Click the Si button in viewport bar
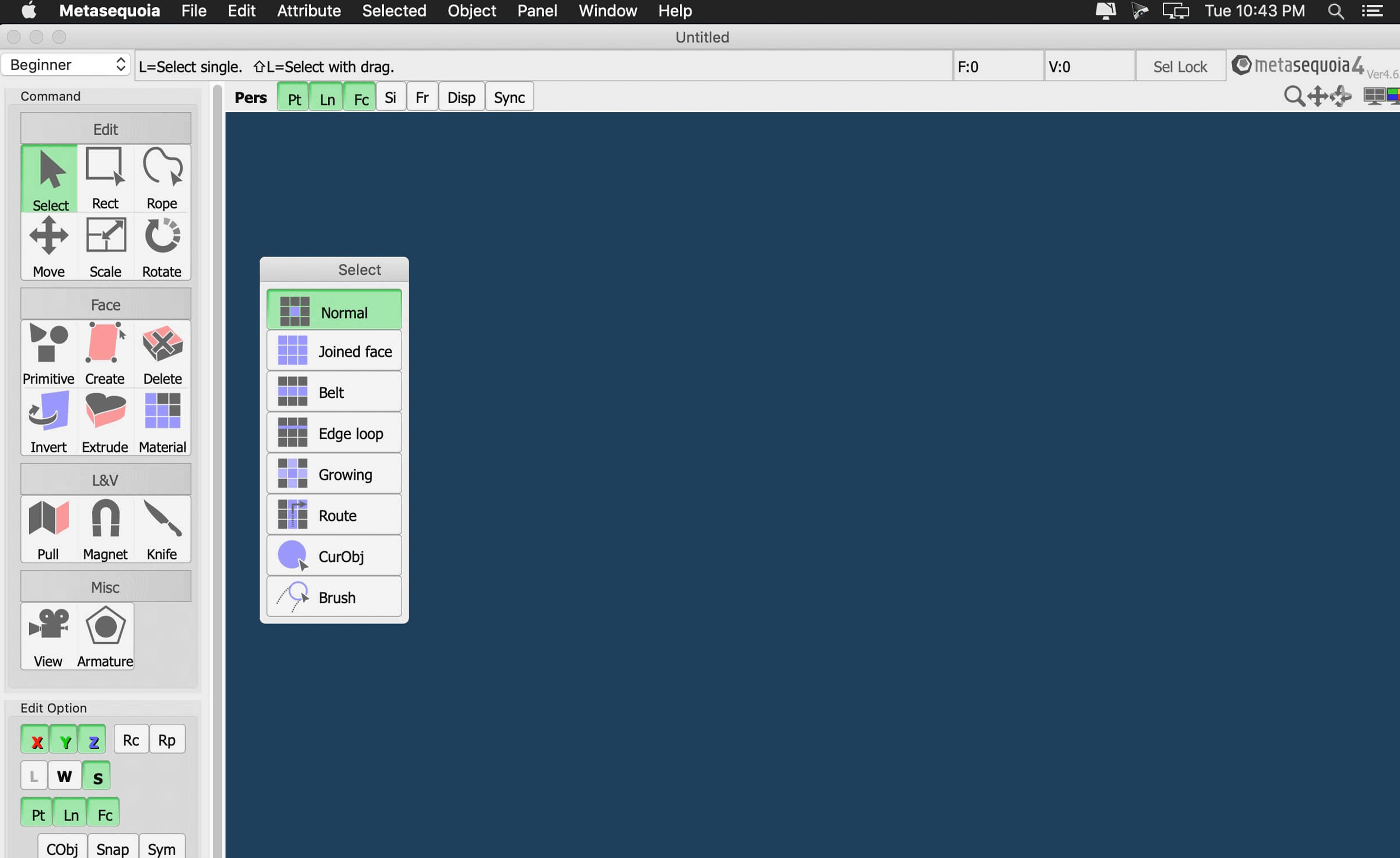This screenshot has width=1400, height=858. click(x=390, y=98)
